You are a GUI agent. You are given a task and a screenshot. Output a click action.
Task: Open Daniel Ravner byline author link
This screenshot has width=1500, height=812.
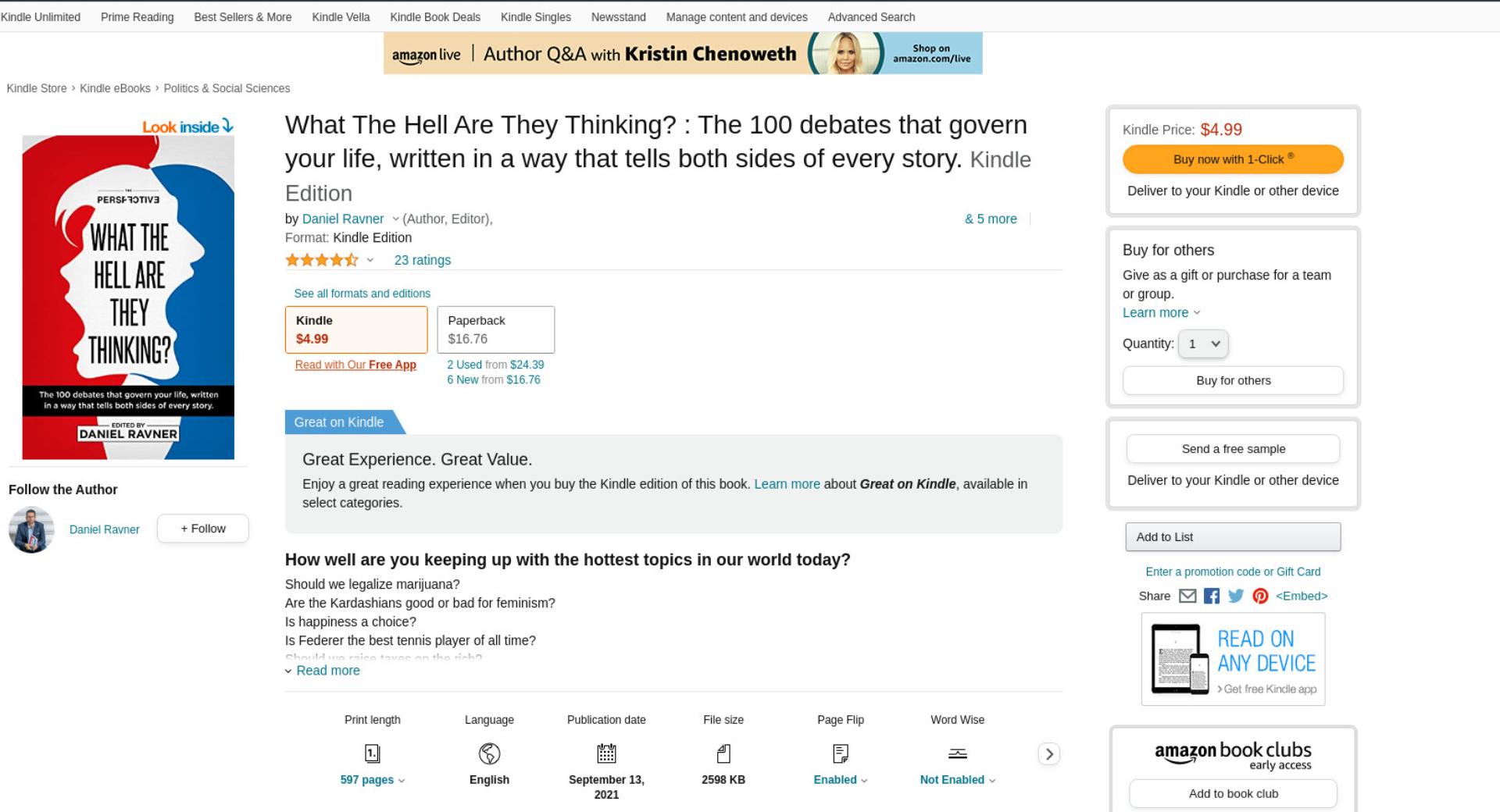(343, 219)
